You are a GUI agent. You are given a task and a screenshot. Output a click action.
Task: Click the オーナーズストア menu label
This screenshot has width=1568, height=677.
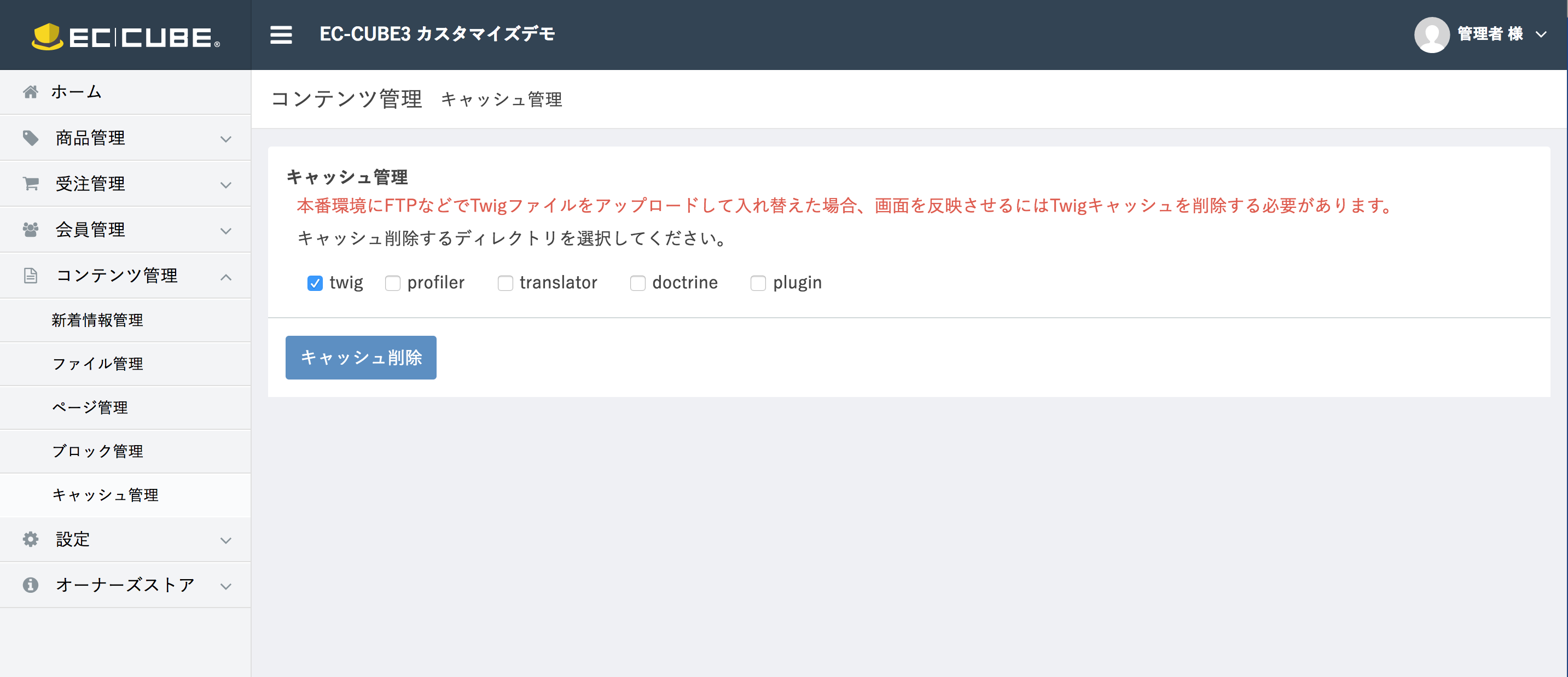coord(125,585)
